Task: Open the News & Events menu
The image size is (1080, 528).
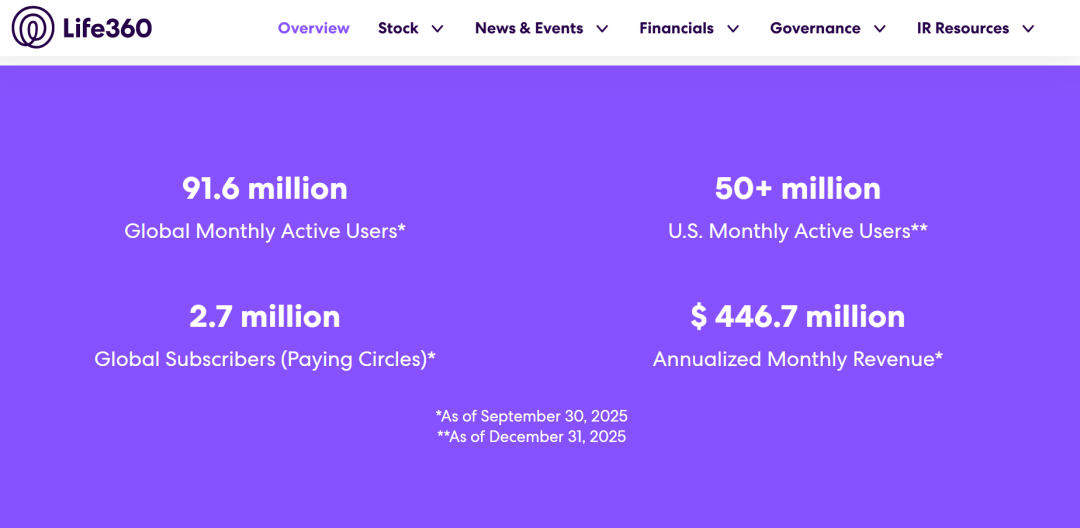Action: point(529,28)
